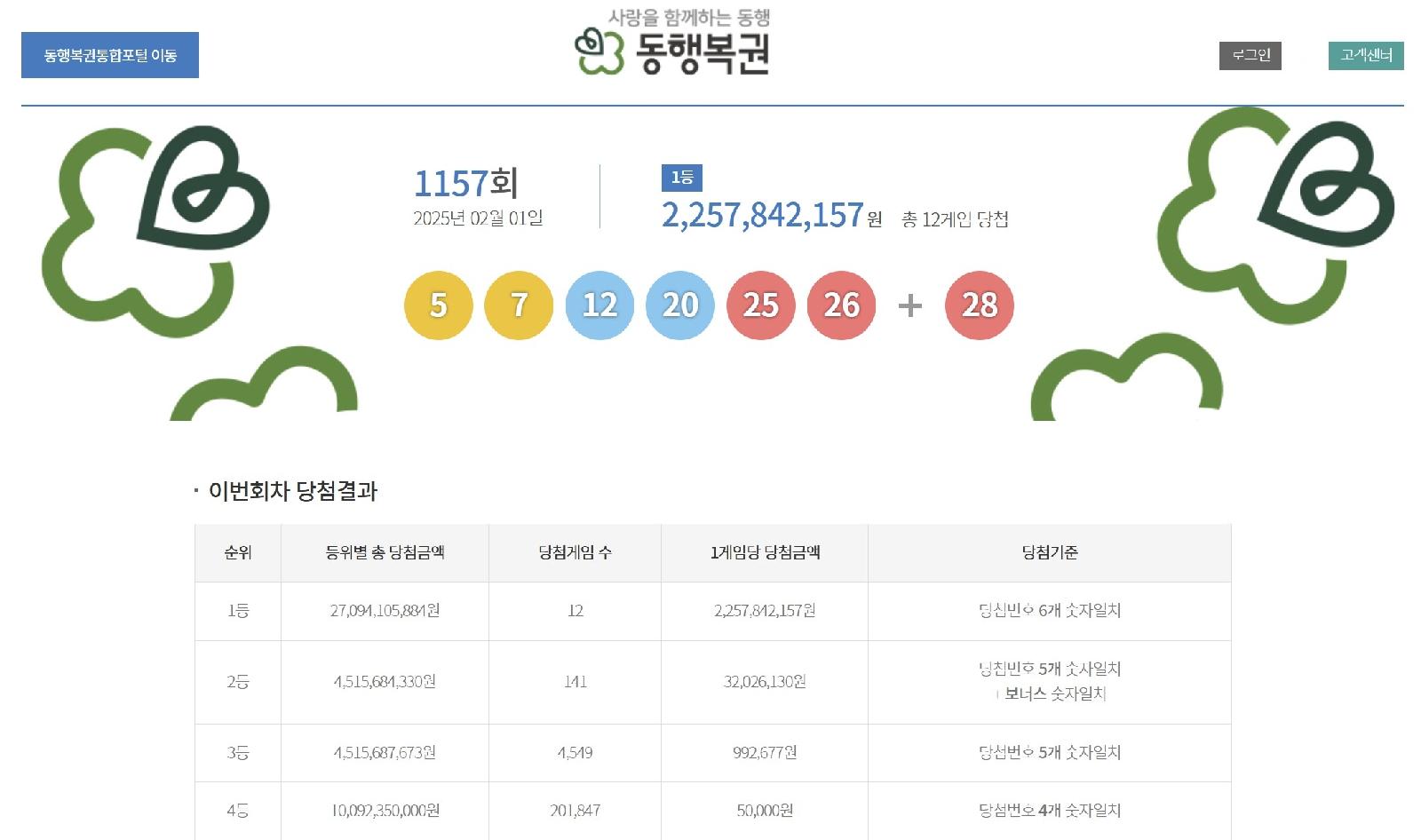The height and width of the screenshot is (840, 1421).
Task: Click the winning games count 141
Action: click(x=575, y=682)
